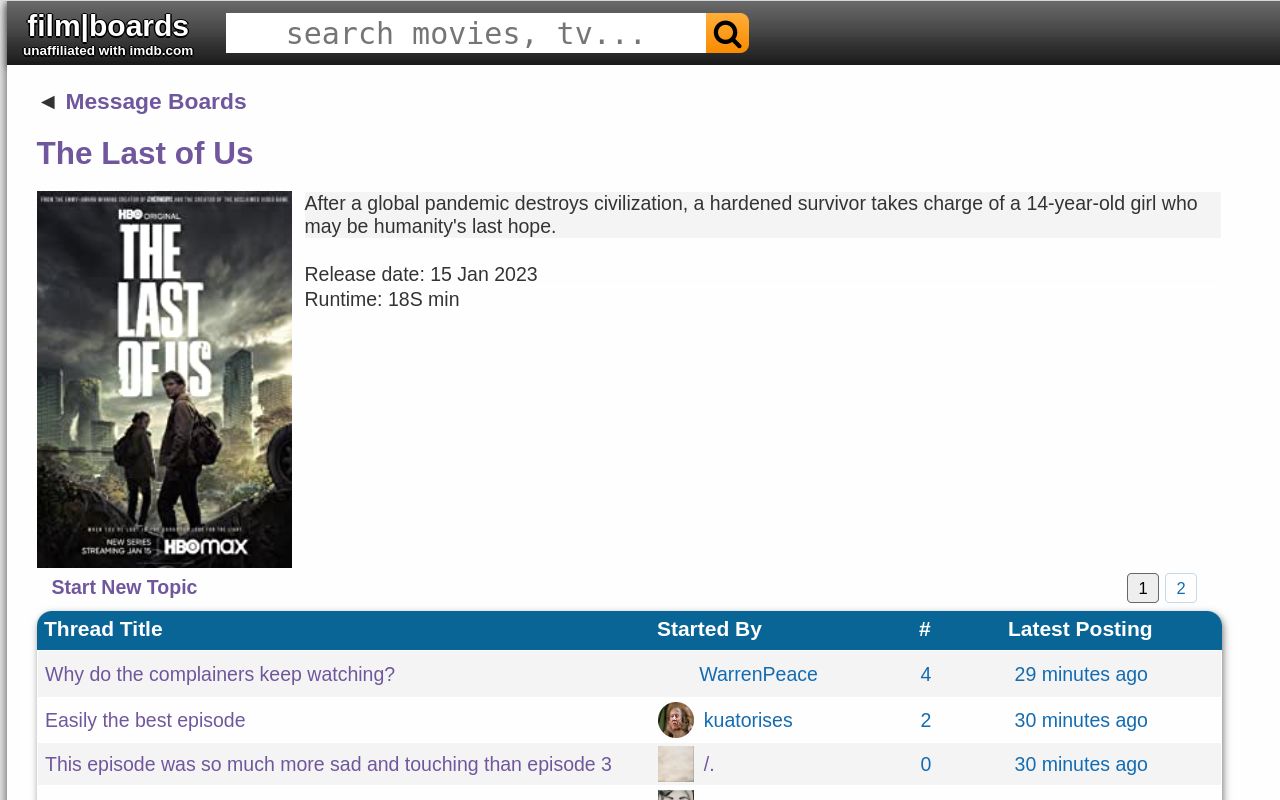
Task: View The Last of Us poster image
Action: pyautogui.click(x=164, y=378)
